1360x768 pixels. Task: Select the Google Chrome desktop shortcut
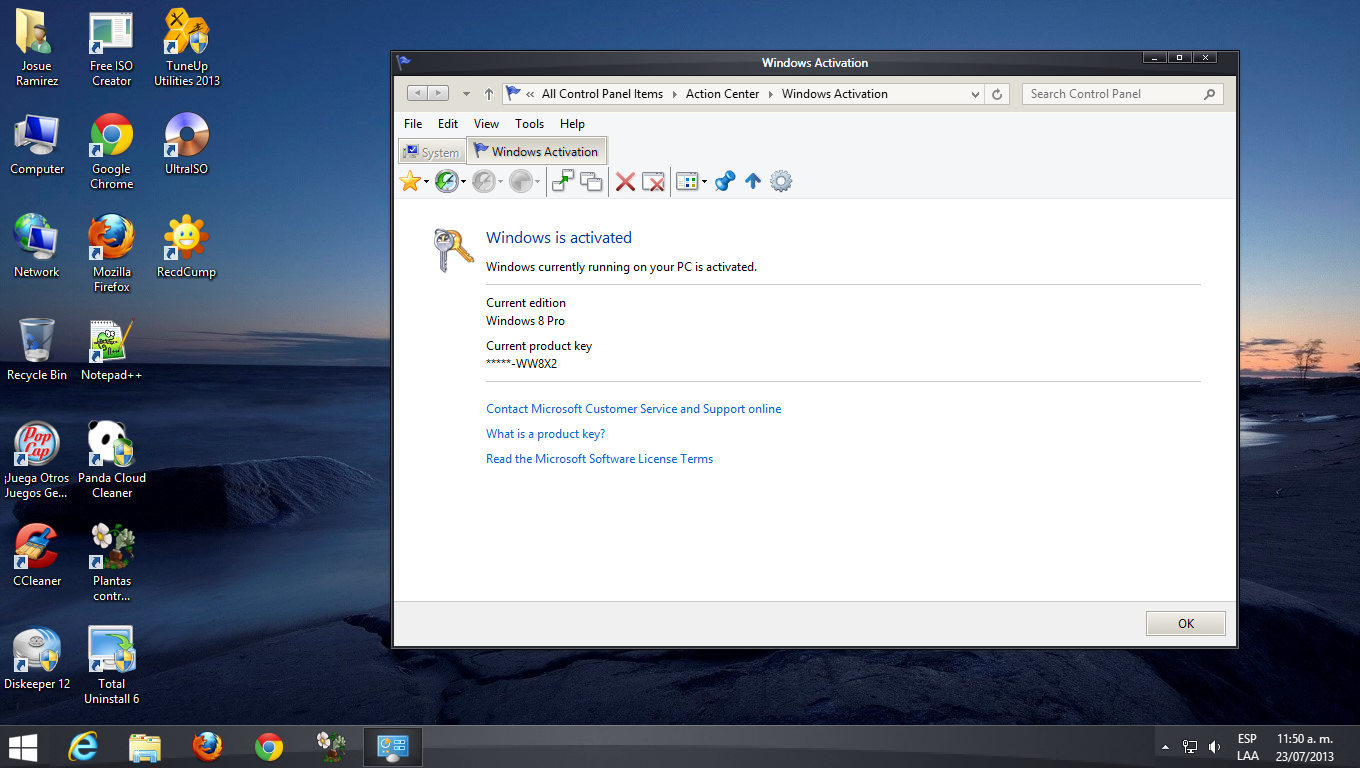(111, 152)
